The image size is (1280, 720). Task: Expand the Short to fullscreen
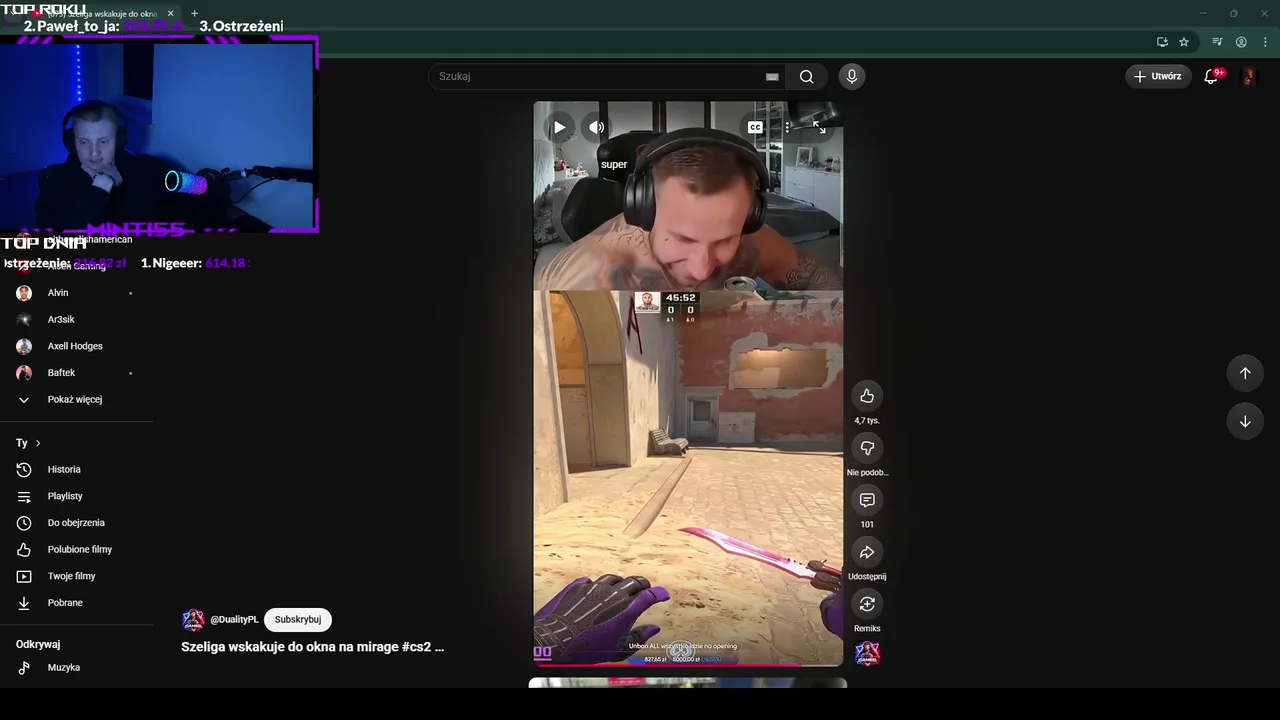819,127
